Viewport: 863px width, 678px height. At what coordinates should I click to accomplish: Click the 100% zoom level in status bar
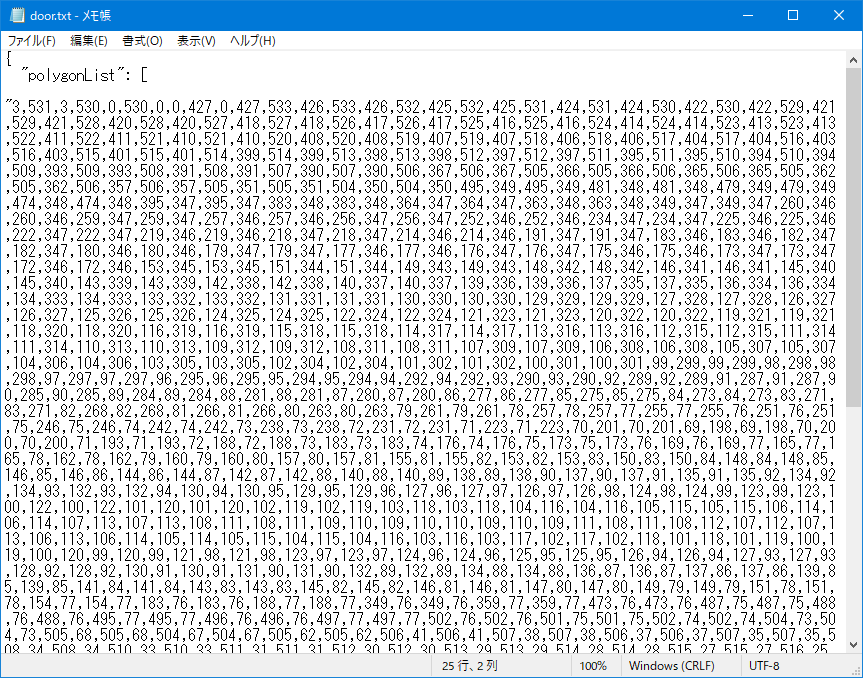[593, 666]
